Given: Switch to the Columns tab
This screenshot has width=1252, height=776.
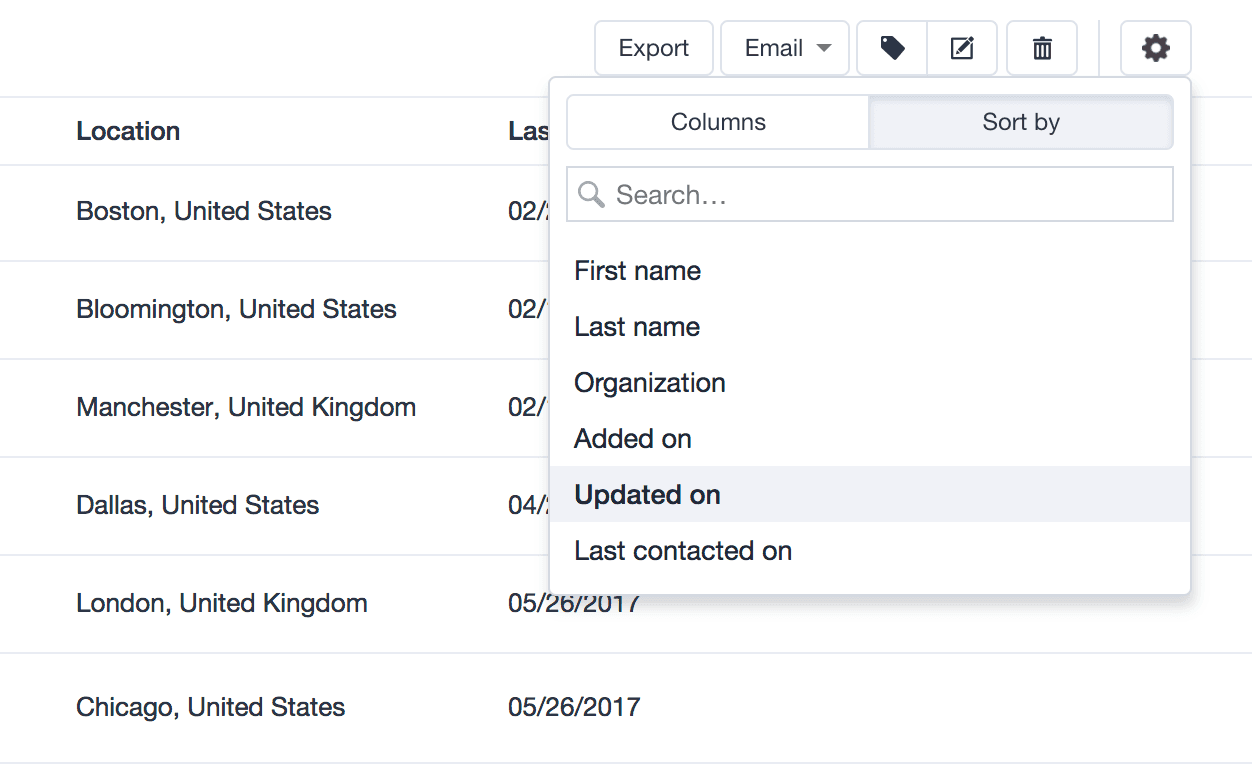Looking at the screenshot, I should (x=718, y=122).
